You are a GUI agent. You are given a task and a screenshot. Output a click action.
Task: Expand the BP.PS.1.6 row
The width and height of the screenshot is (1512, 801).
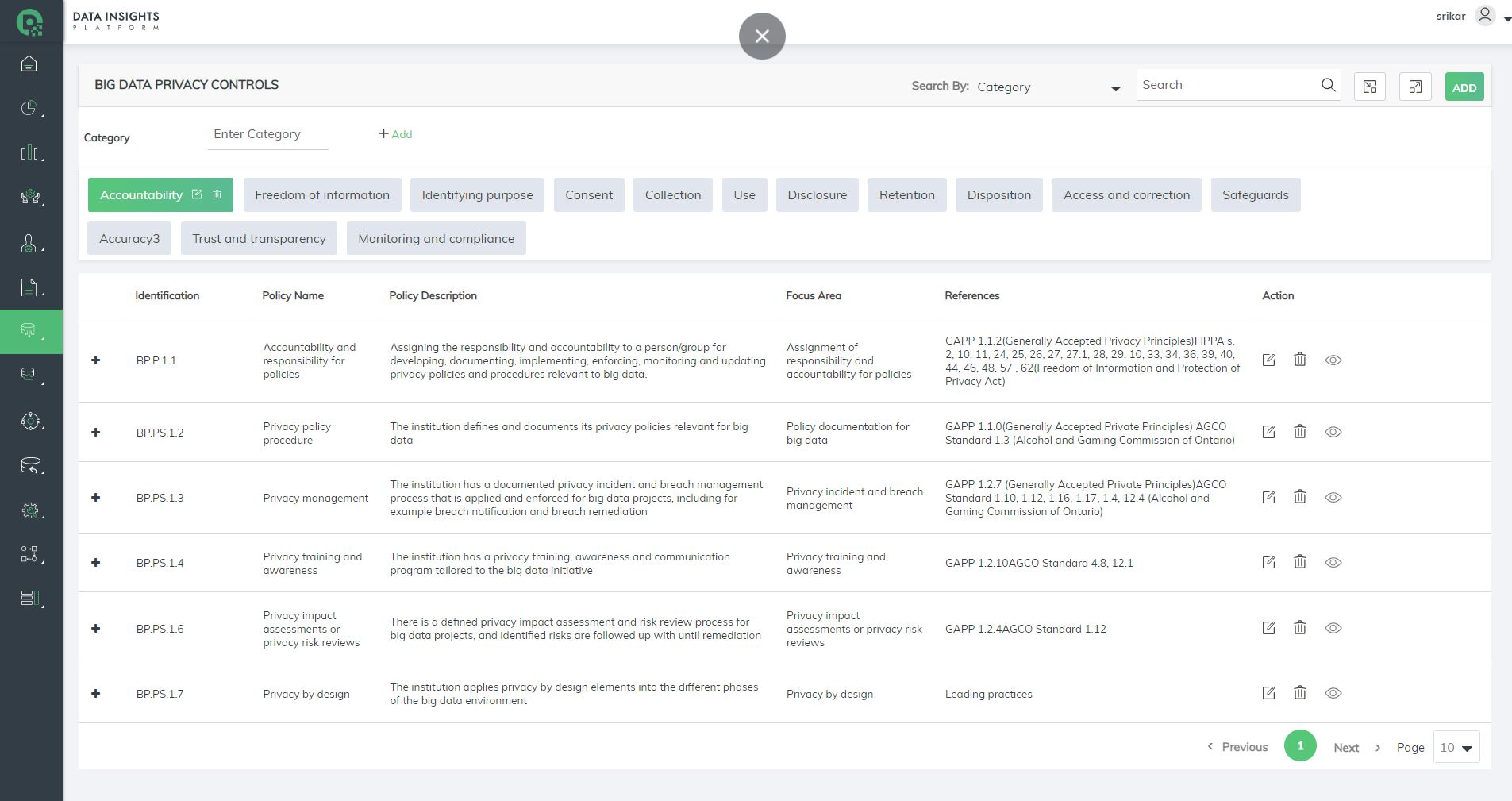coord(96,629)
